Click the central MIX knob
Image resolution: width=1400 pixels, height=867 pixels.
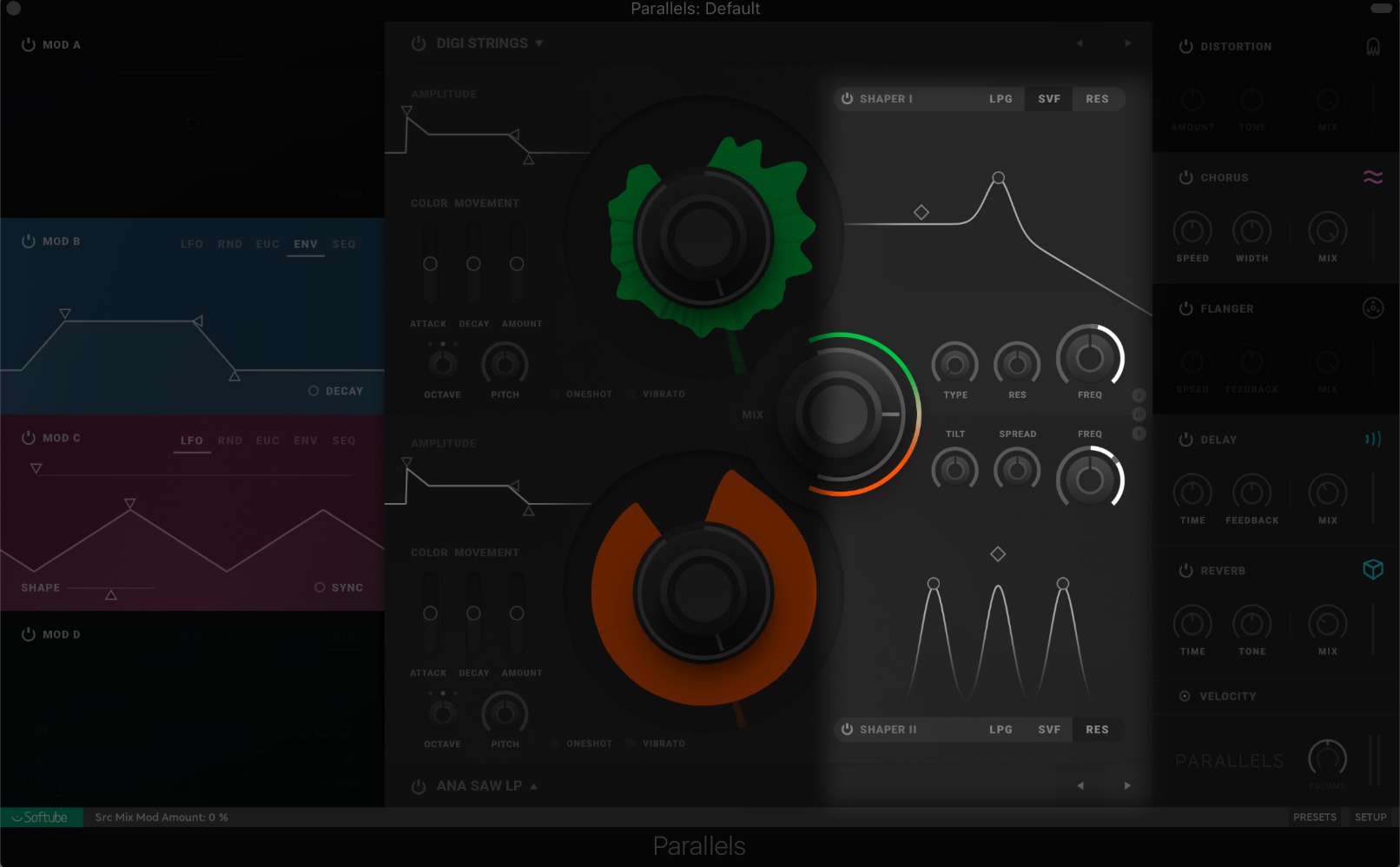point(839,414)
